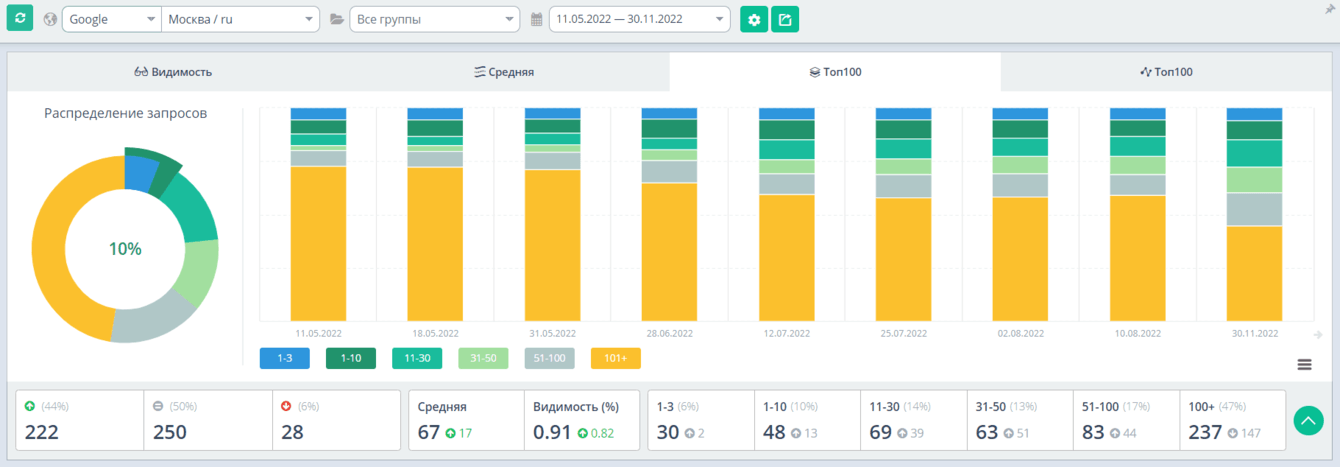Click the 1-3 card value 30
1340x467 pixels.
(668, 432)
